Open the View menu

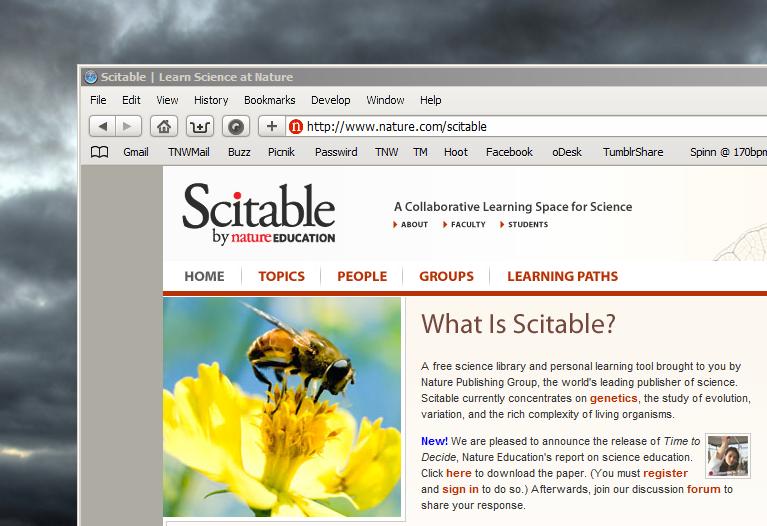tap(167, 100)
